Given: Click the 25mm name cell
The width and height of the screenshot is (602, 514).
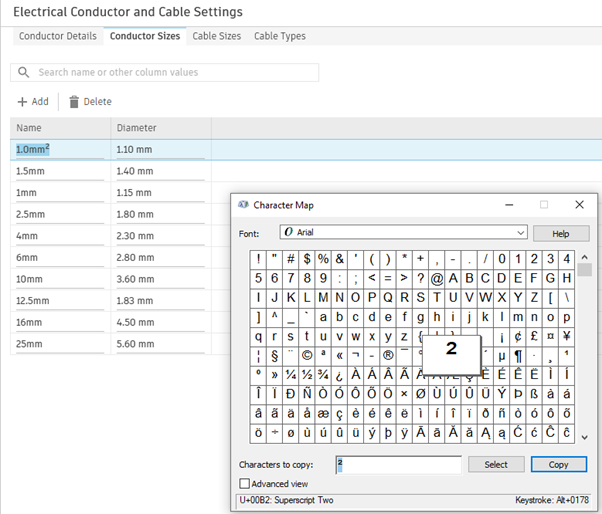Looking at the screenshot, I should [x=60, y=344].
